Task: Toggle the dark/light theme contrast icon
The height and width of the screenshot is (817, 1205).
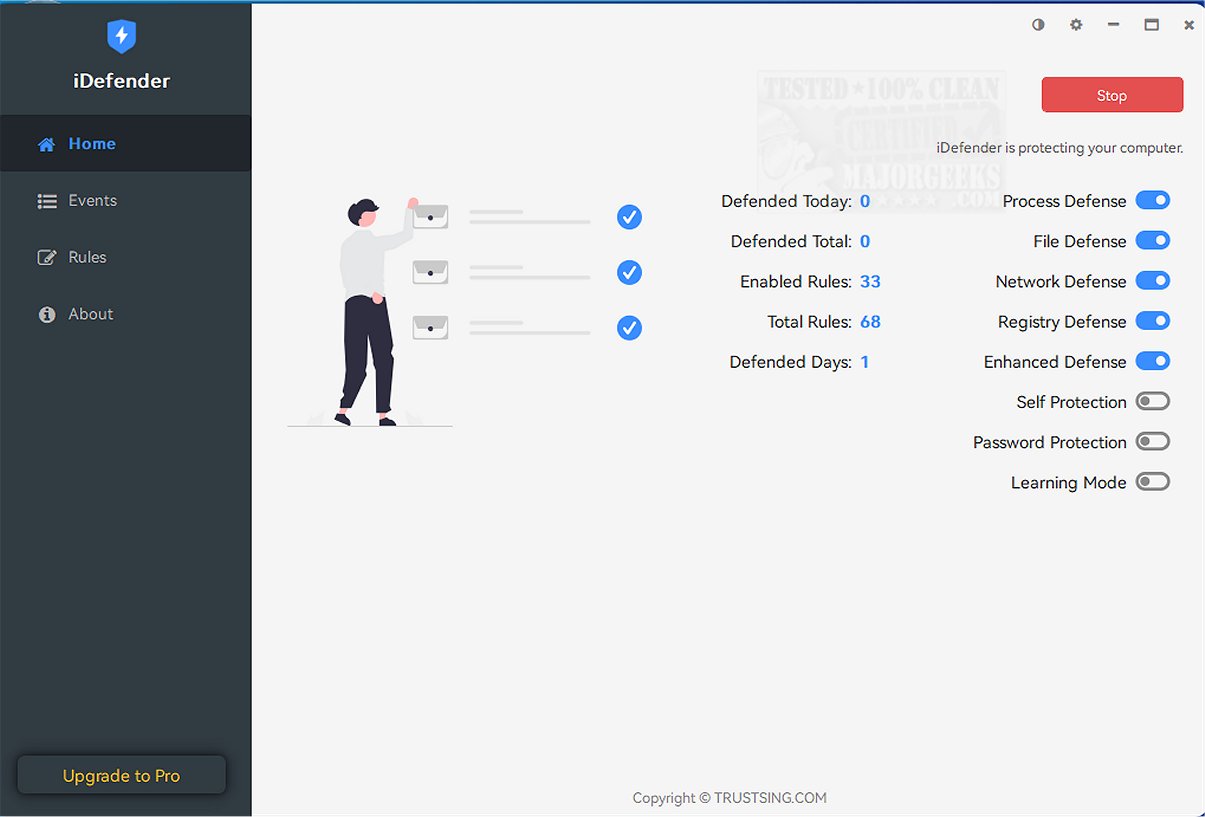Action: tap(1038, 25)
